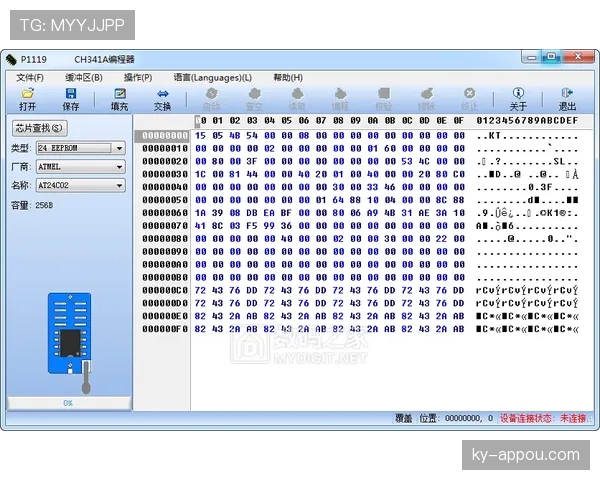
Task: Click the 0% progress bar
Action: point(68,403)
